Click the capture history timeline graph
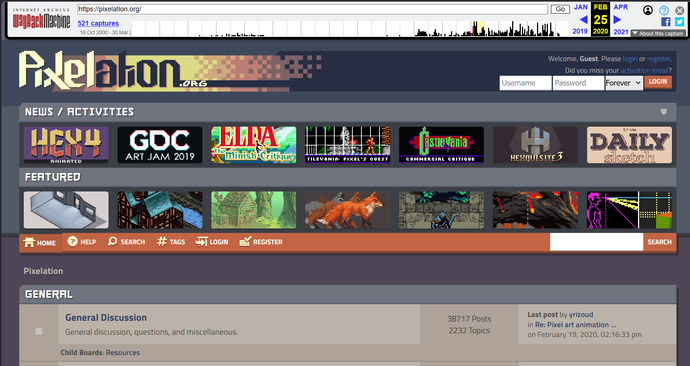690x366 pixels. (x=350, y=28)
